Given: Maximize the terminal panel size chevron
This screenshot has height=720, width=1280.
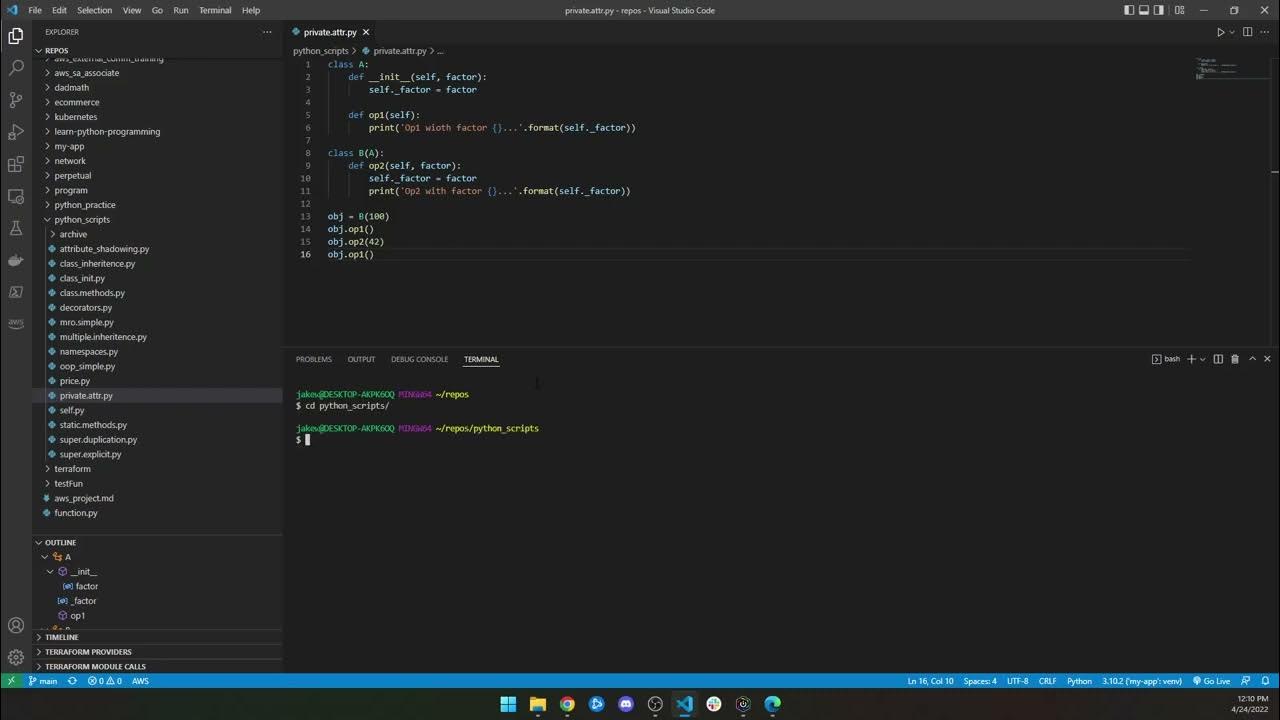Looking at the screenshot, I should click(x=1252, y=359).
